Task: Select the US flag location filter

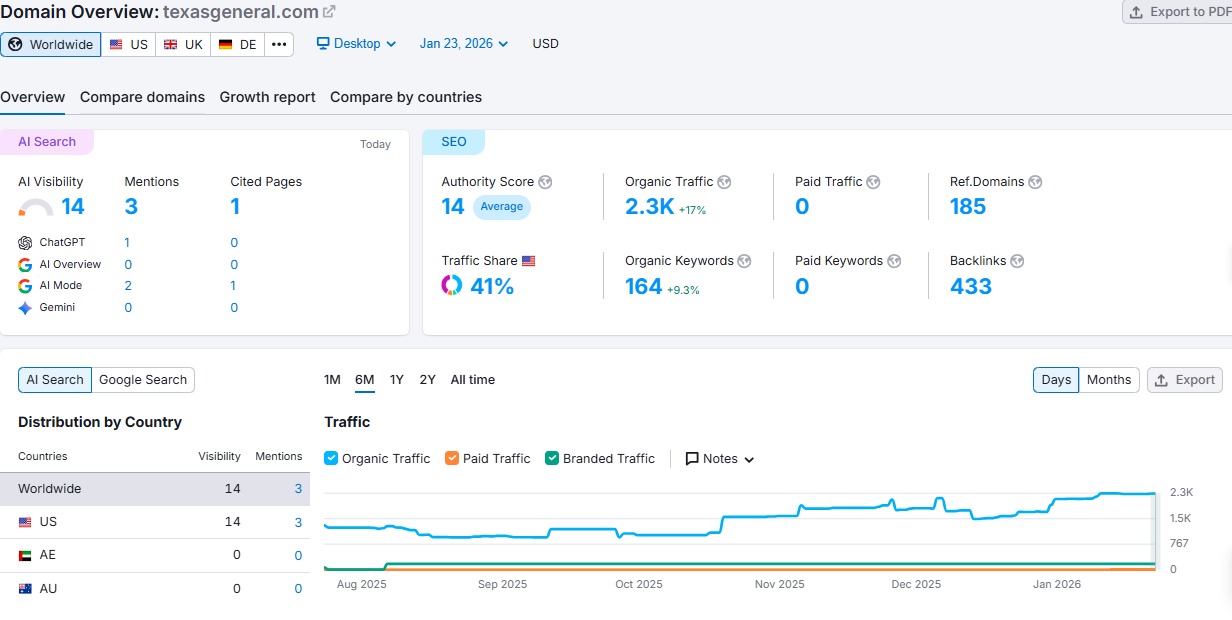Action: coord(128,44)
